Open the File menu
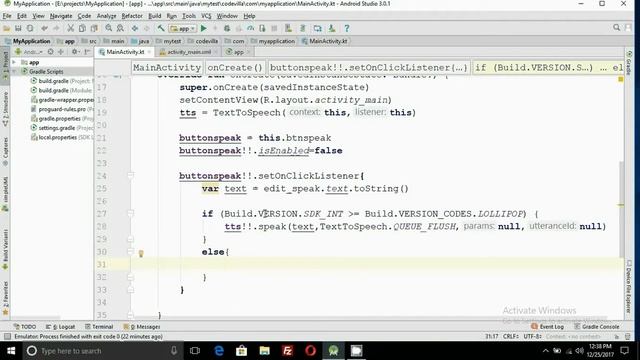 click(7, 16)
